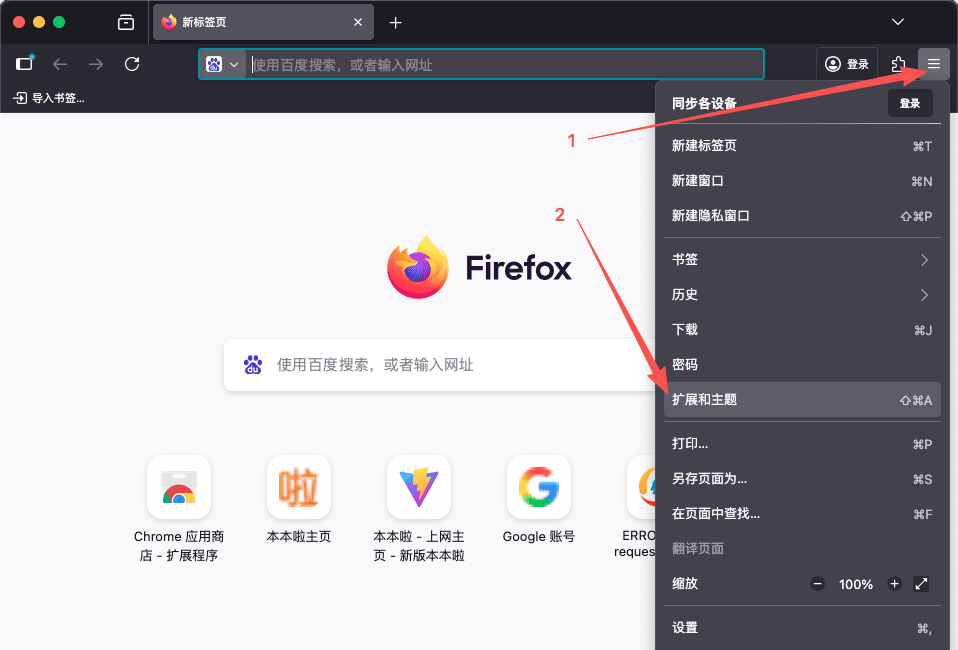Click the 登录 button in sync section
Viewport: 958px width, 650px height.
[x=909, y=103]
